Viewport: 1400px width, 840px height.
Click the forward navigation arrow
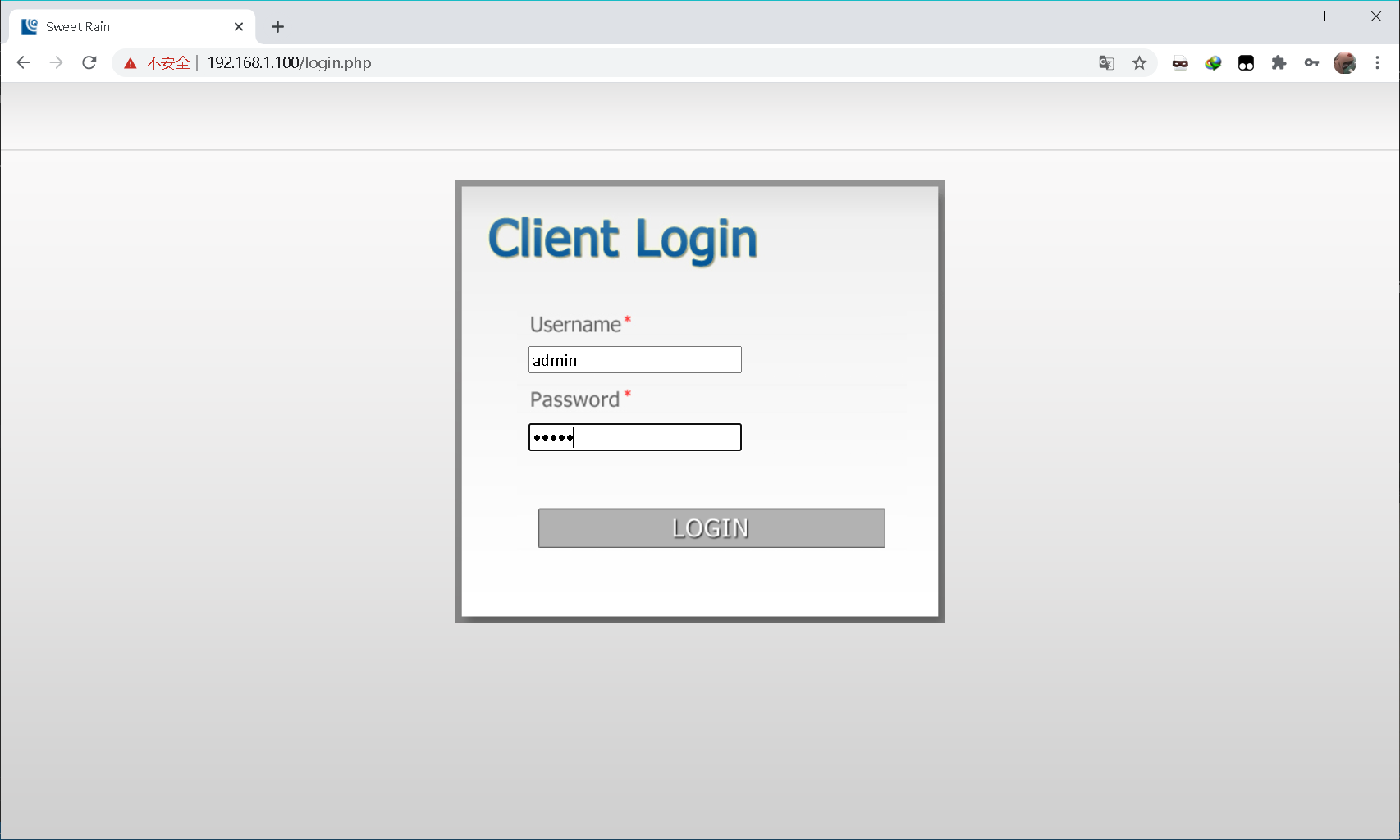coord(56,62)
